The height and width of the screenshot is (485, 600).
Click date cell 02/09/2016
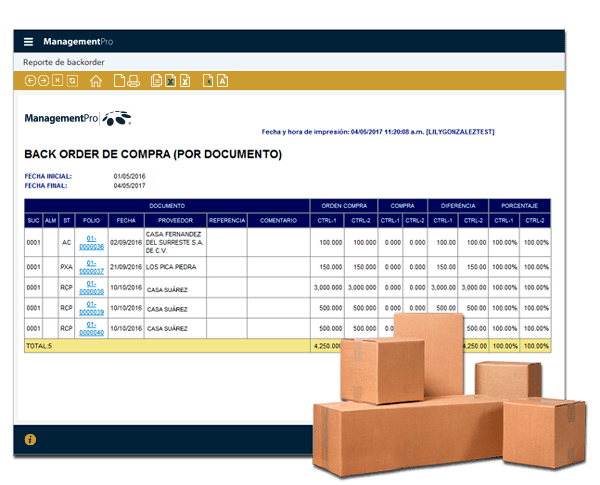pos(126,242)
